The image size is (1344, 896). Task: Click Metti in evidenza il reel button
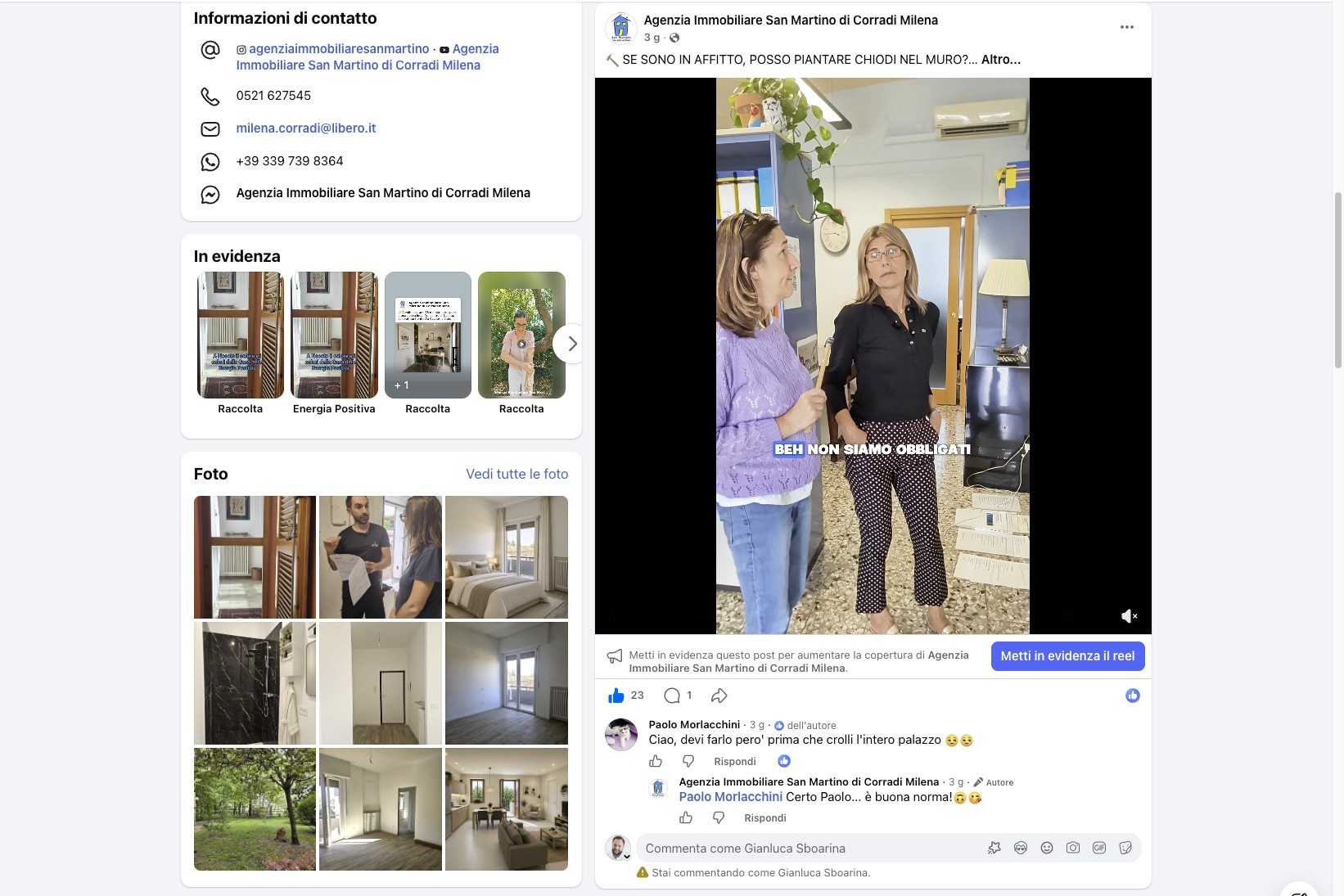click(1067, 656)
